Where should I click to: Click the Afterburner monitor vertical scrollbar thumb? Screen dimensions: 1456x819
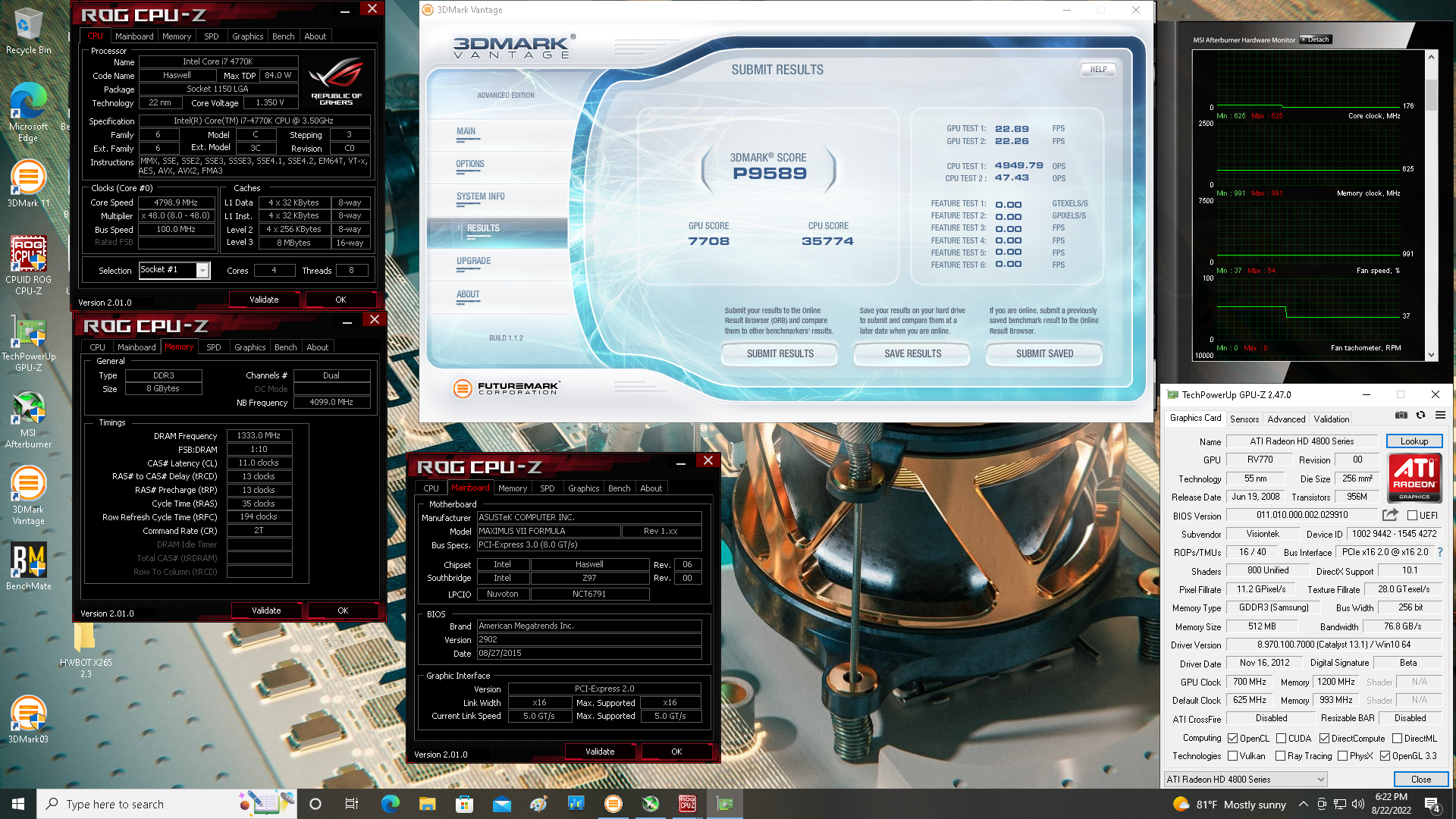pyautogui.click(x=1431, y=95)
